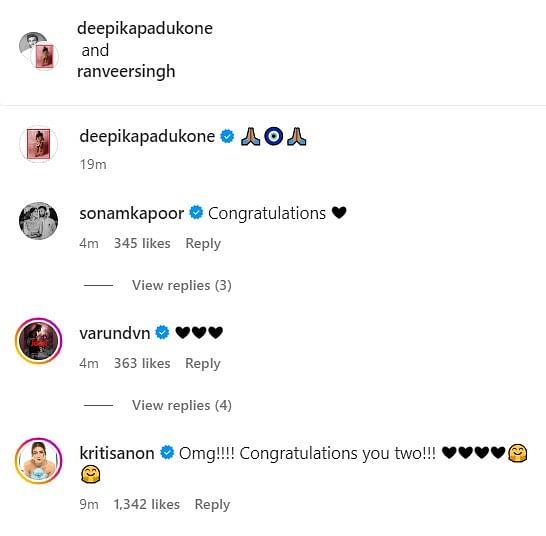The width and height of the screenshot is (546, 536).
Task: Reply to varundvn's hearts comment
Action: coord(203,364)
